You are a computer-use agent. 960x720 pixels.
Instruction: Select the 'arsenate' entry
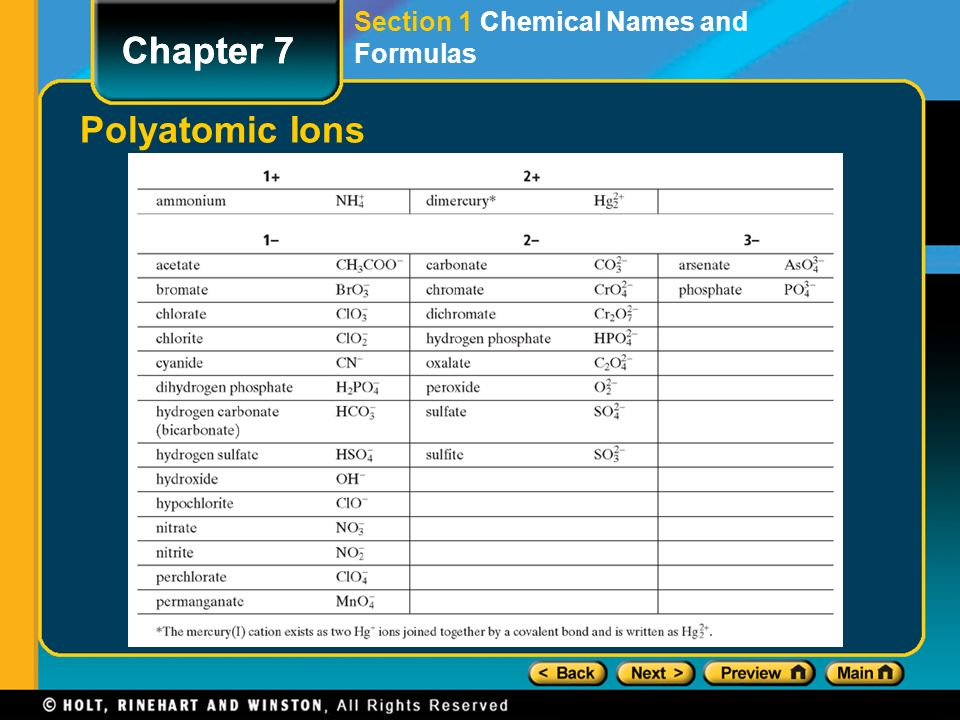(704, 265)
